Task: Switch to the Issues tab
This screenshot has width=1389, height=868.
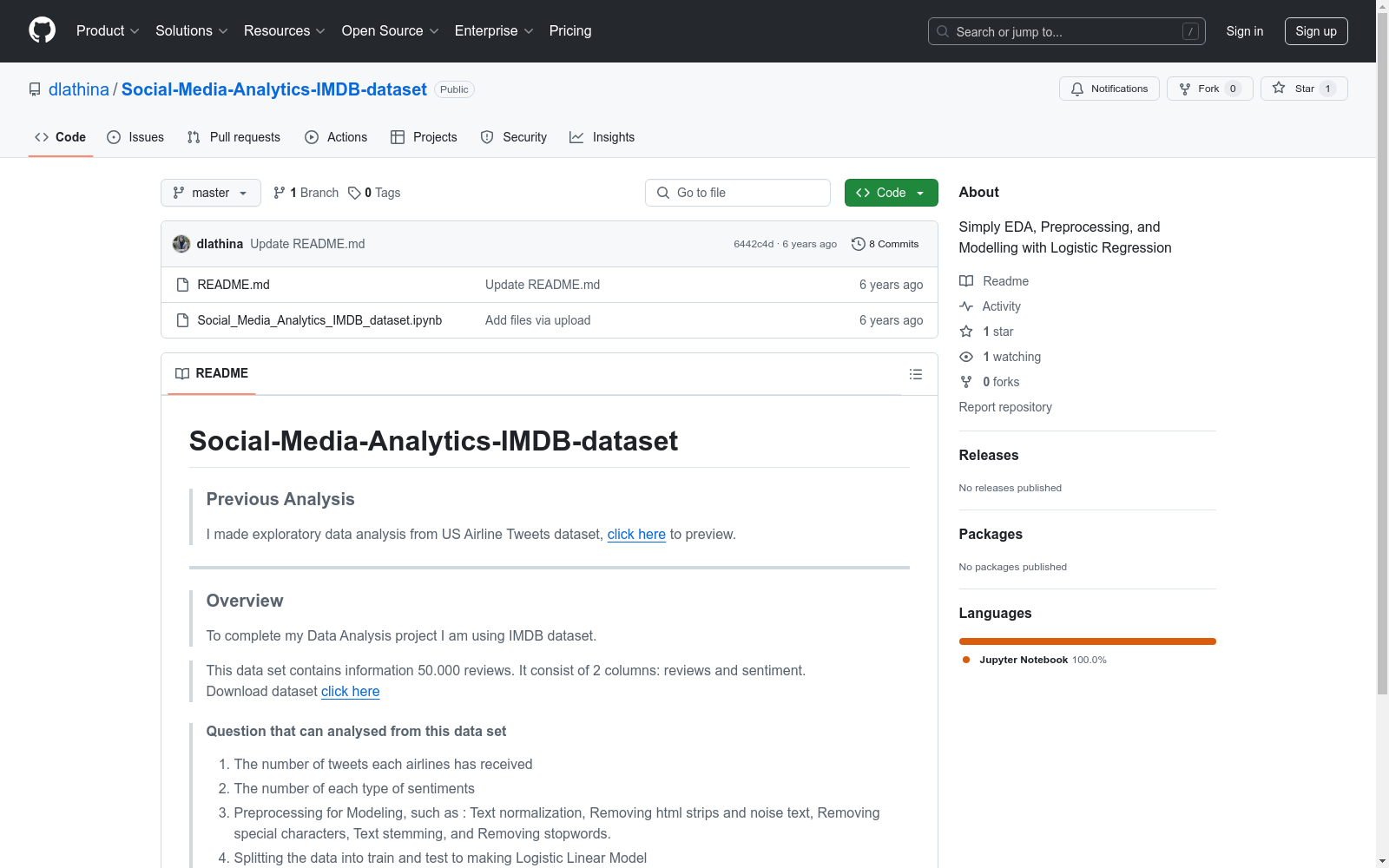Action: 135,137
